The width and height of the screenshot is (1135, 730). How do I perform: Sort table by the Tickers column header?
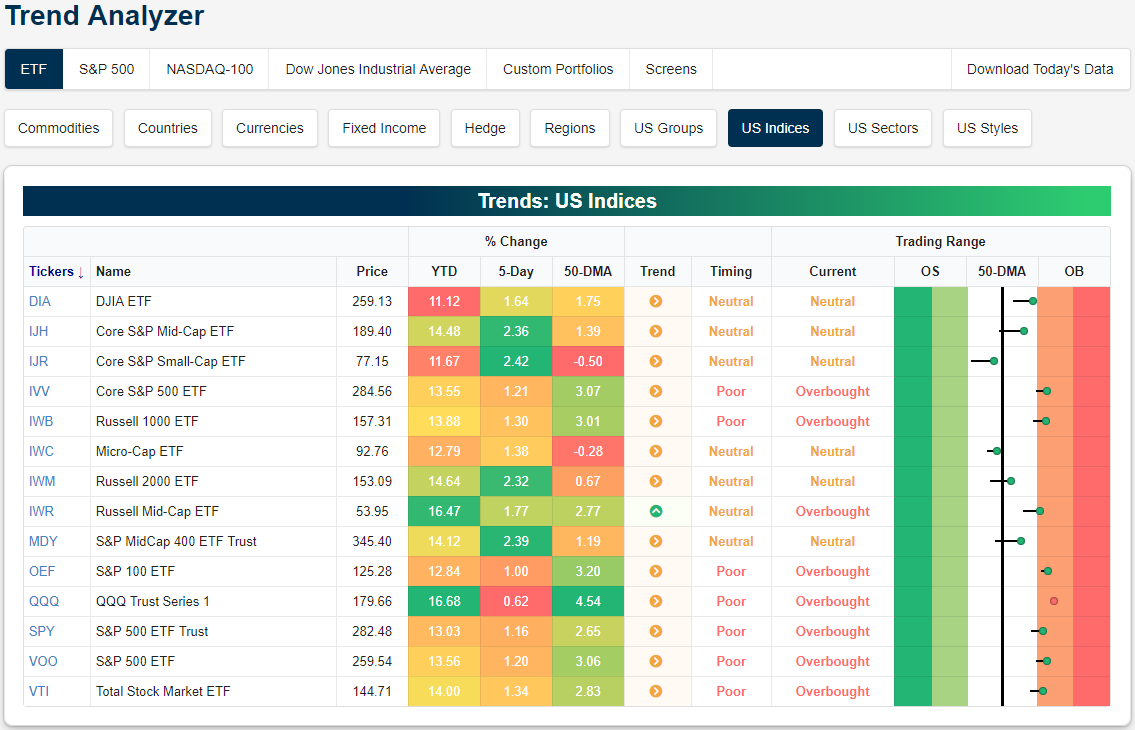[56, 271]
